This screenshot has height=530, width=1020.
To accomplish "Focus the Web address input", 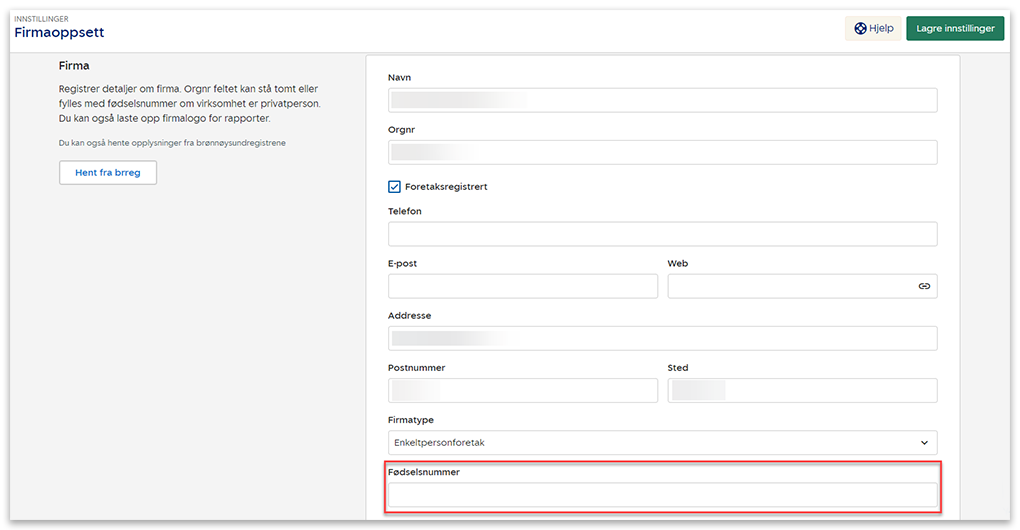I will click(790, 286).
